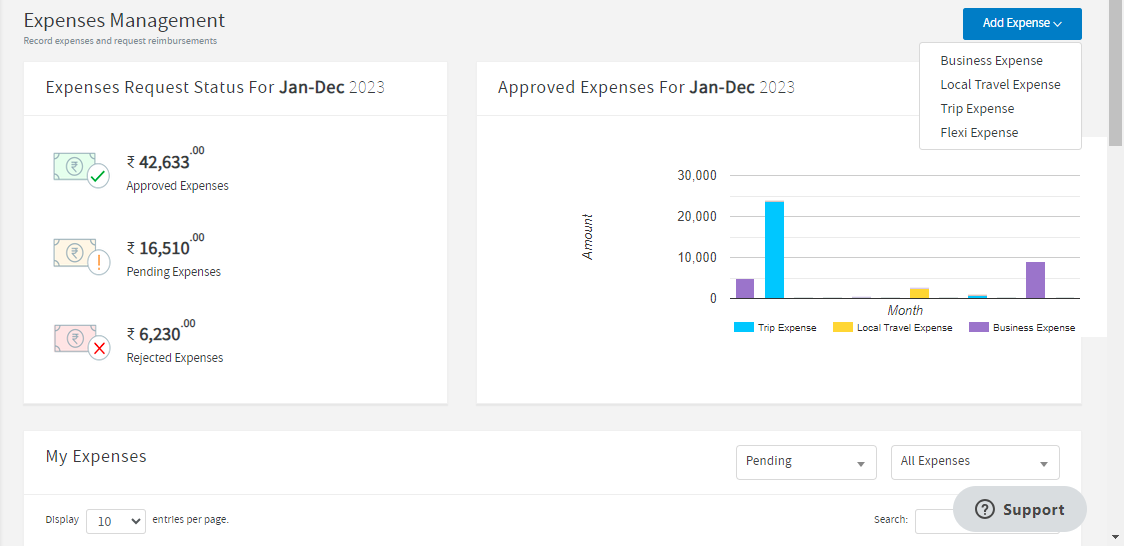Screen dimensions: 1124x546
Task: Open the entries per page selector
Action: [116, 521]
